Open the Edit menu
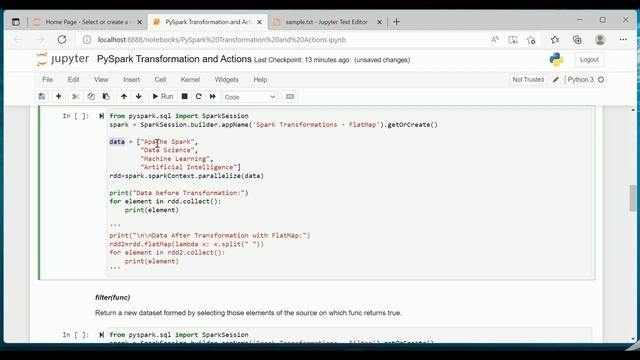This screenshot has height=360, width=640. [73, 80]
